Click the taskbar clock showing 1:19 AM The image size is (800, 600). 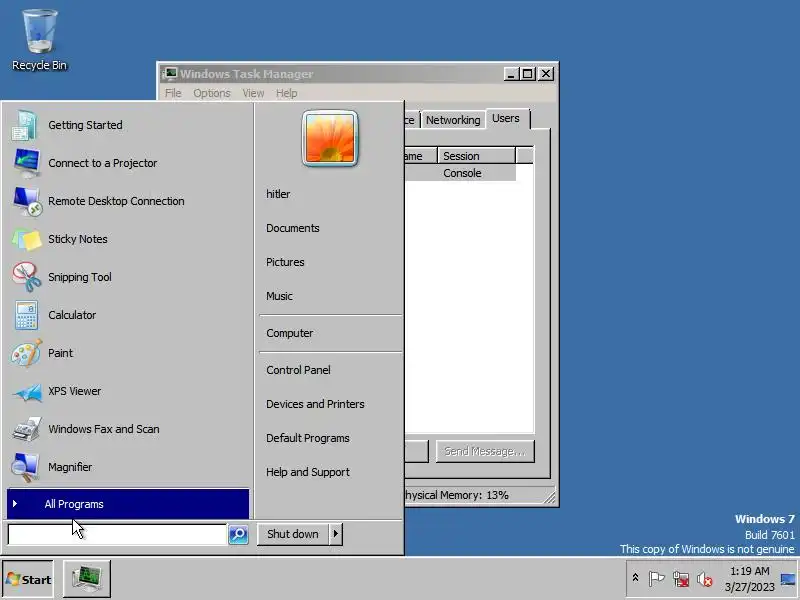pos(749,579)
